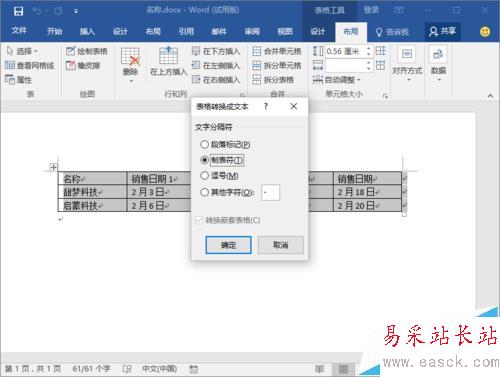500x377 pixels.
Task: Click 在下方插入 insert below
Action: coord(216,51)
